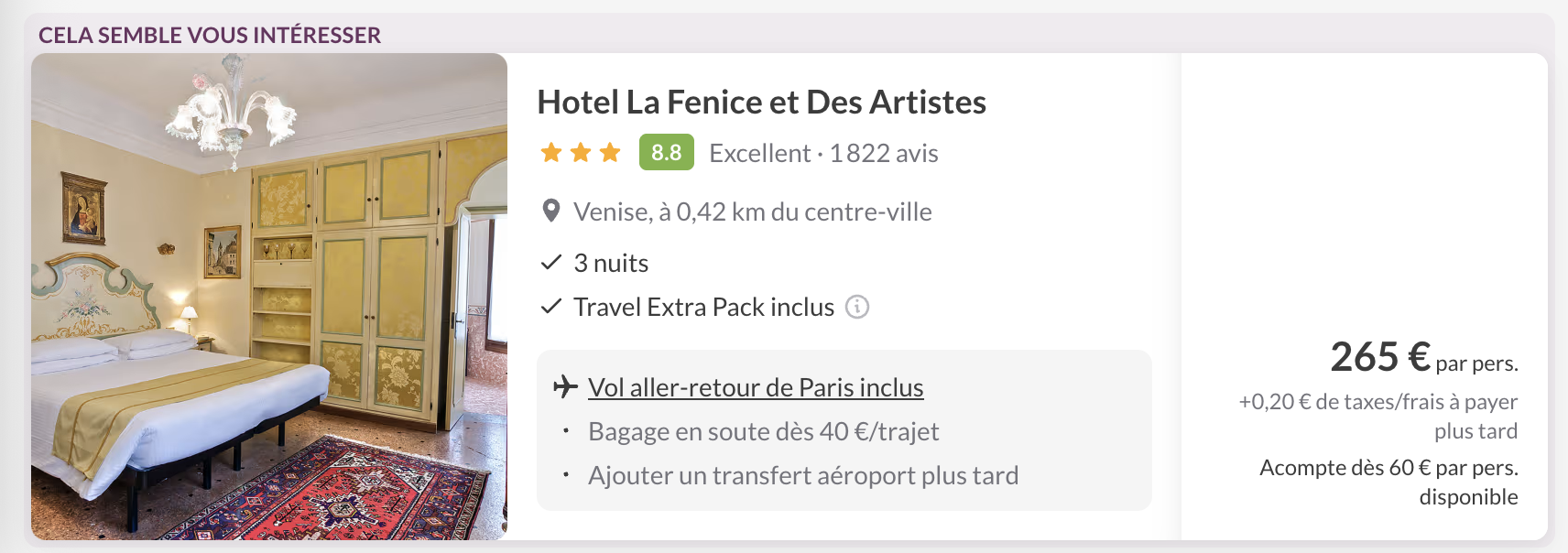Select the Bagage en soute dès 40 € line
Image resolution: width=1568 pixels, height=553 pixels.
click(x=763, y=431)
